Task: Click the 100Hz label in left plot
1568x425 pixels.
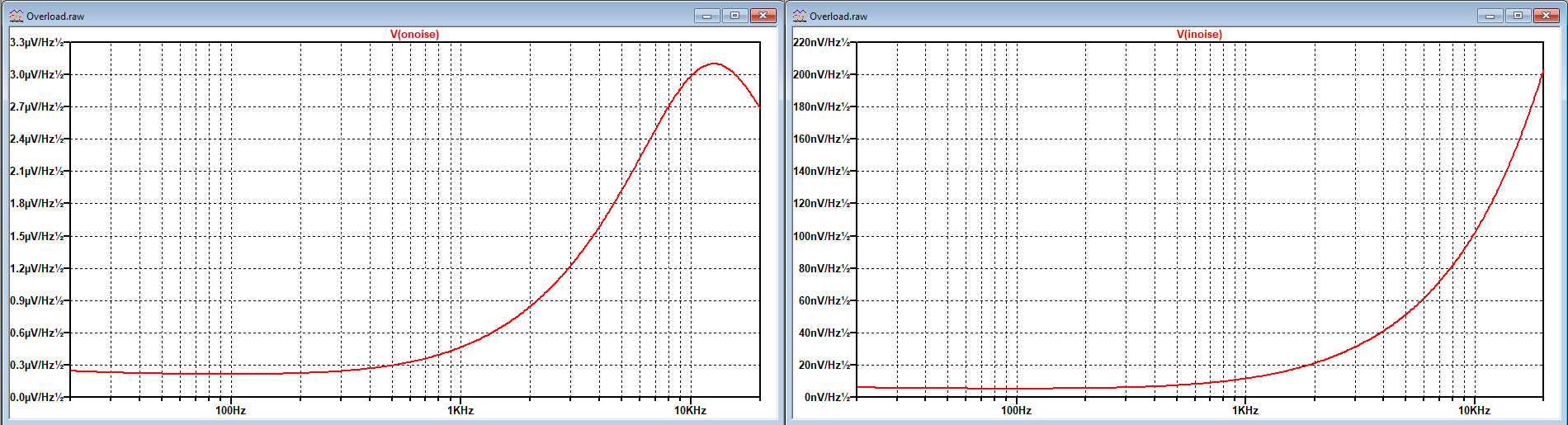Action: pyautogui.click(x=230, y=410)
